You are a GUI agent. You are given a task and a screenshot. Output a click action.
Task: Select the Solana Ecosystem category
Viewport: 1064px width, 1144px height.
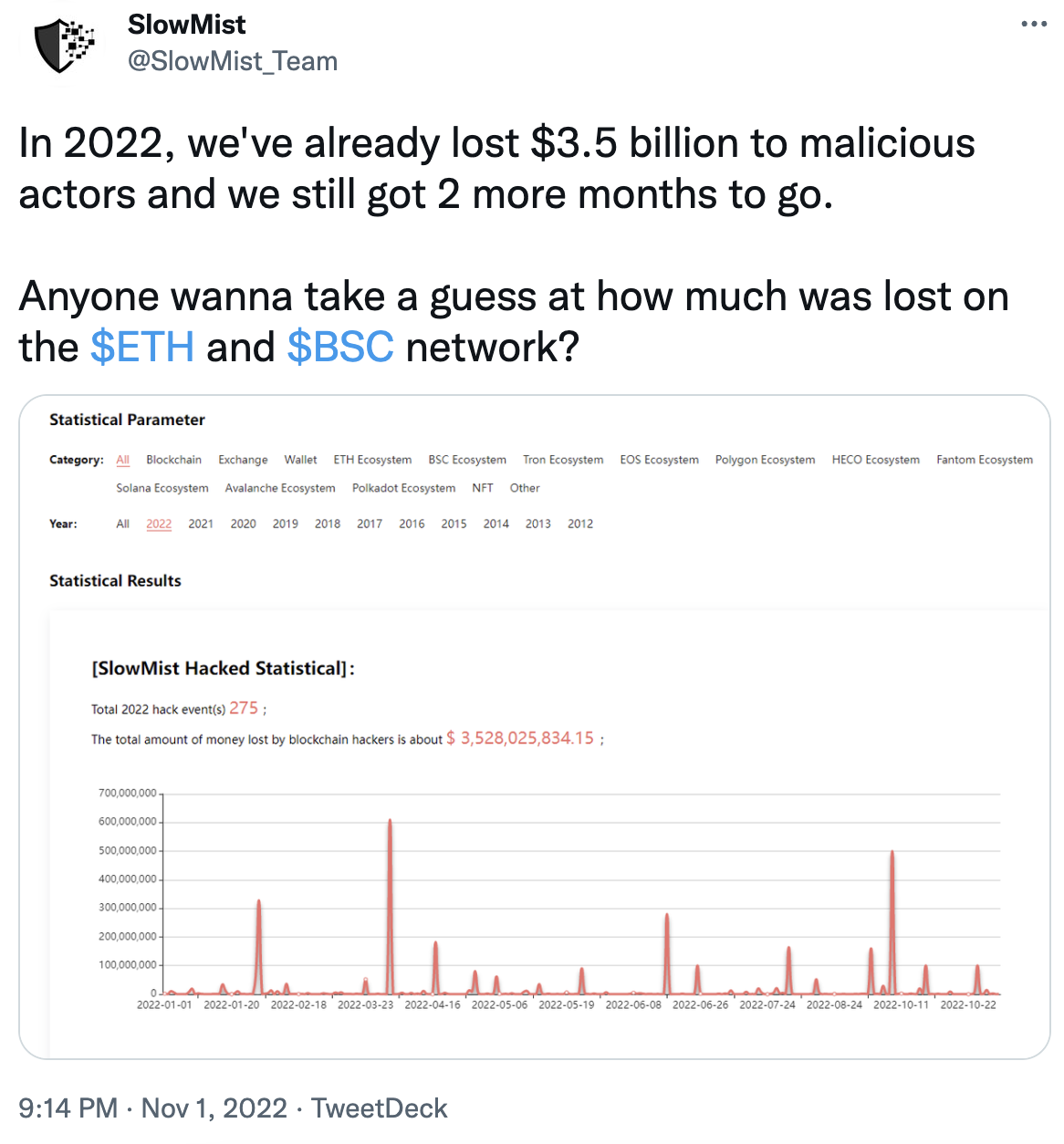click(x=162, y=488)
